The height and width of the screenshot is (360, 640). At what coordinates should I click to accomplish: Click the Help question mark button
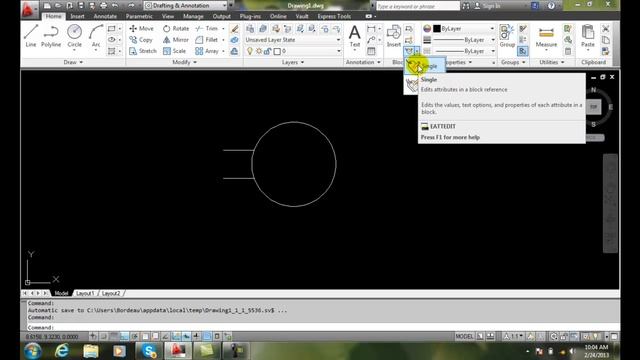[551, 6]
